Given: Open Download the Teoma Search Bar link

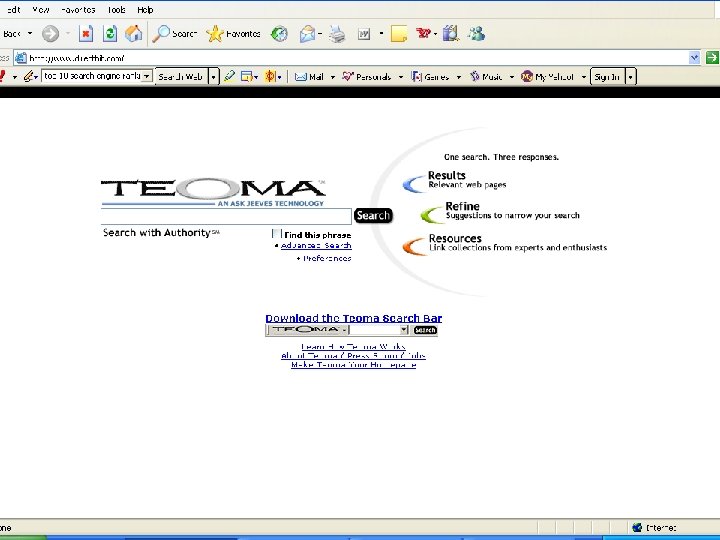Looking at the screenshot, I should point(354,318).
